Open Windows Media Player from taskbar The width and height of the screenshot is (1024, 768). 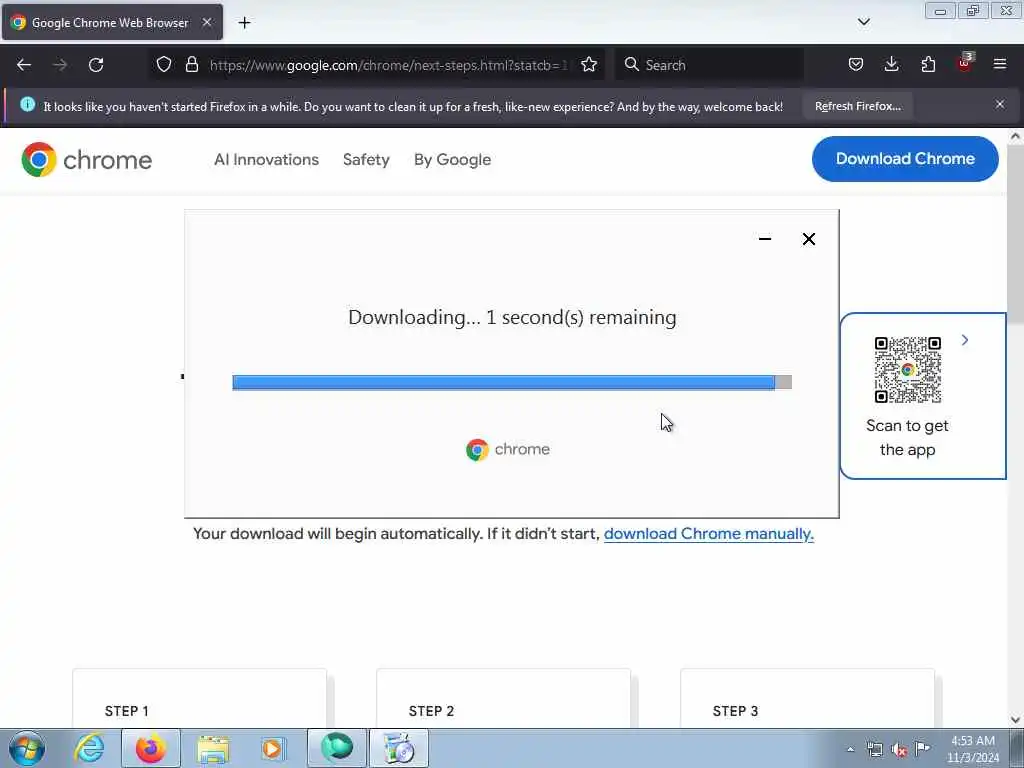272,748
